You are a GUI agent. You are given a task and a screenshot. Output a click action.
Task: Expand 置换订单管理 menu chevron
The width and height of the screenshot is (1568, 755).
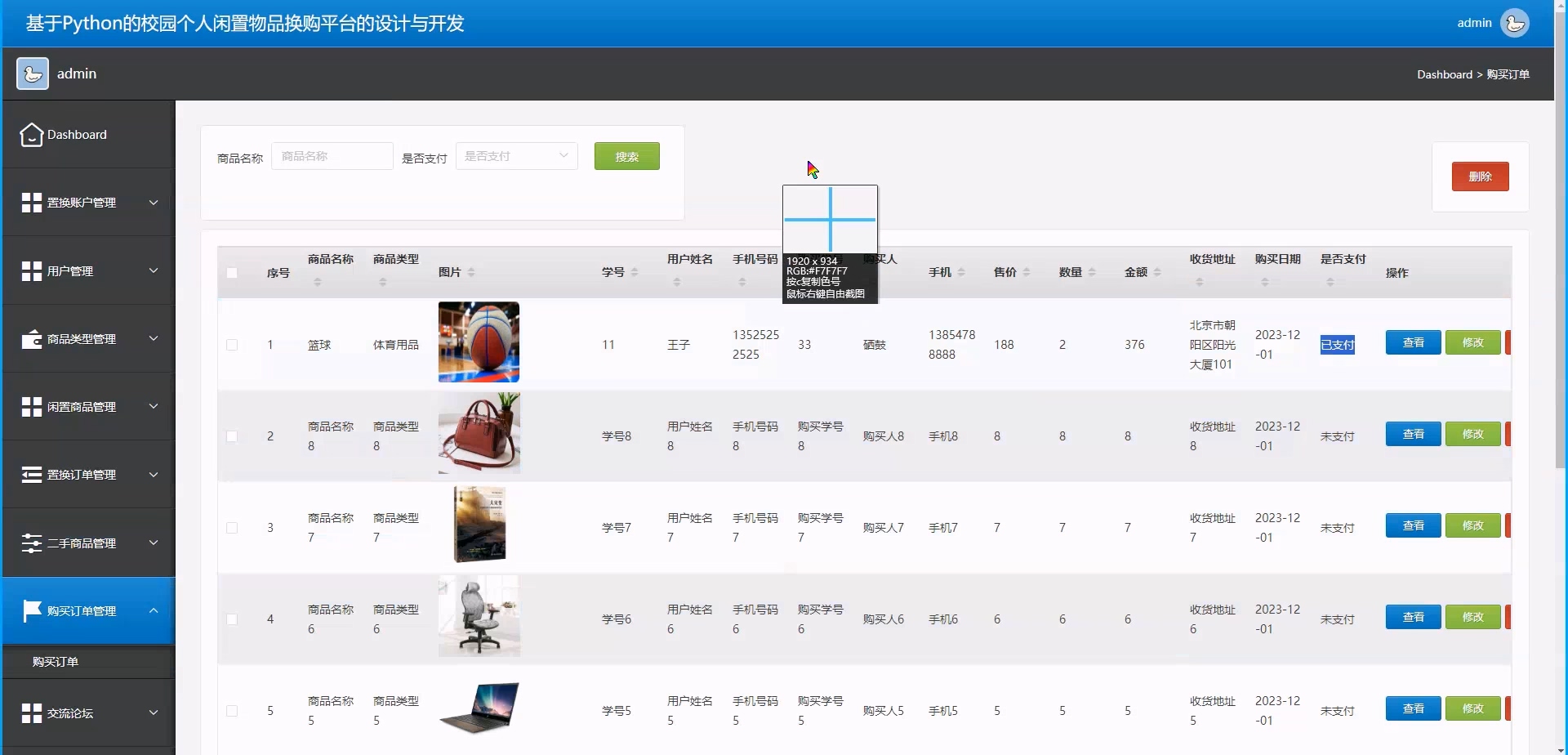pos(153,475)
